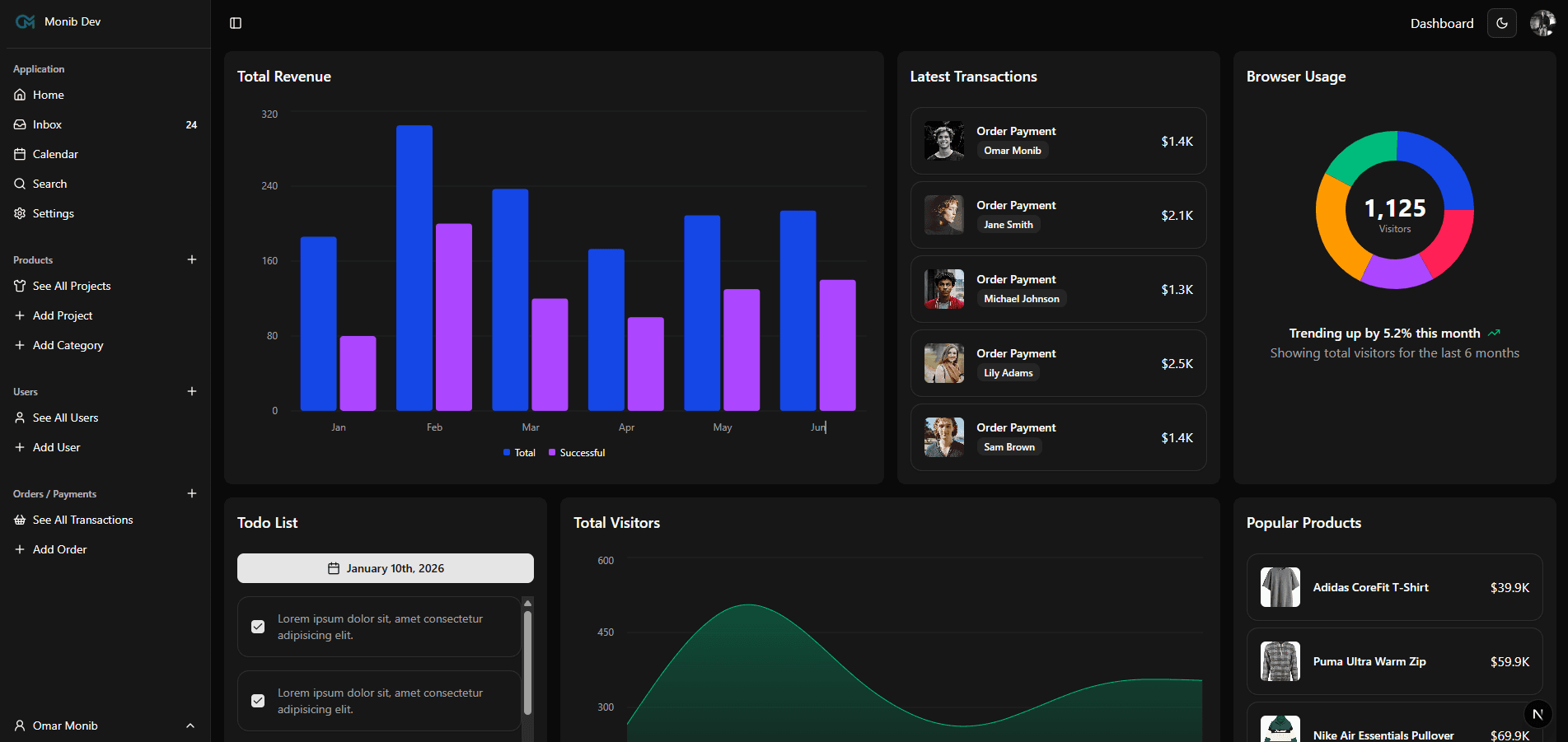Screen dimensions: 1568x742
Task: Click the Adidas CoreFit T-Shirt product thumbnail
Action: pyautogui.click(x=1280, y=587)
